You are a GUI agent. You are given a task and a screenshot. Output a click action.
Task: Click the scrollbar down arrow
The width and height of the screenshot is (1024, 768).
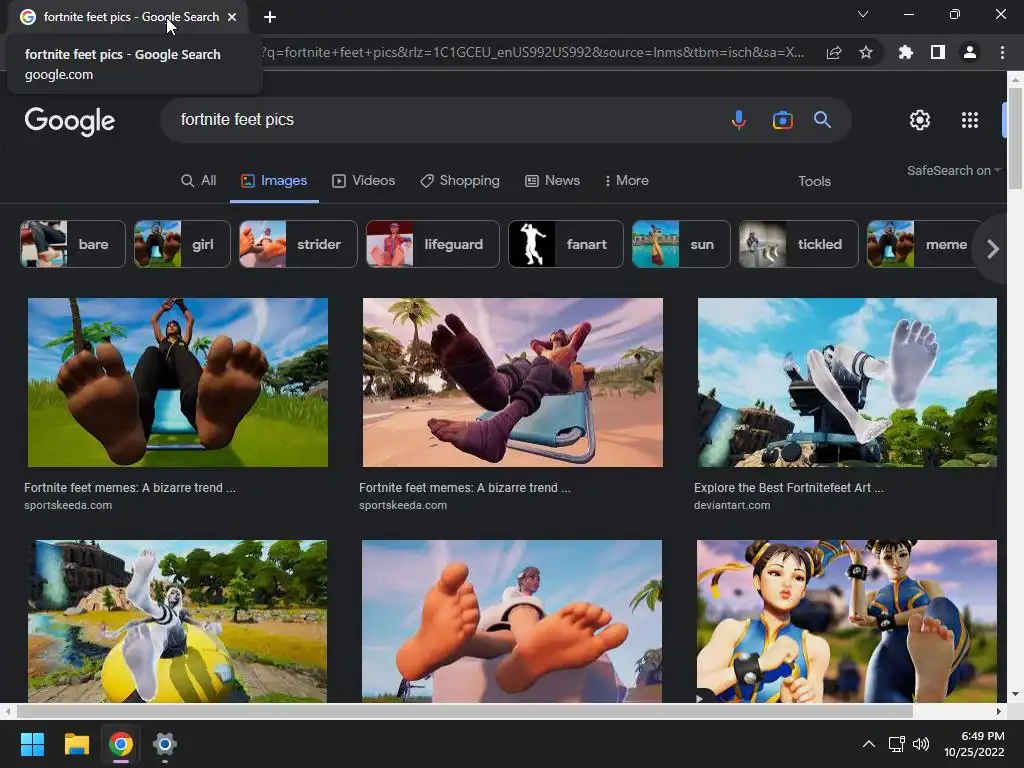click(x=1015, y=694)
